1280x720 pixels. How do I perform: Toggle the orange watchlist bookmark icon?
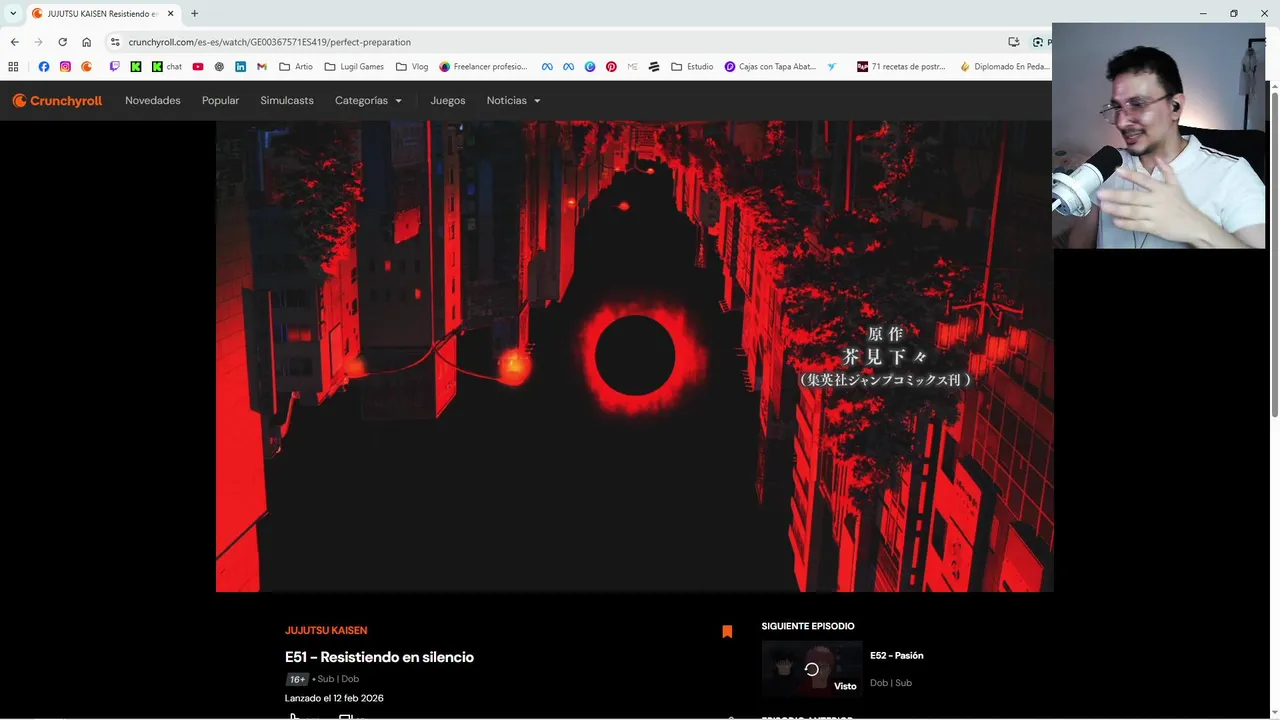(727, 631)
